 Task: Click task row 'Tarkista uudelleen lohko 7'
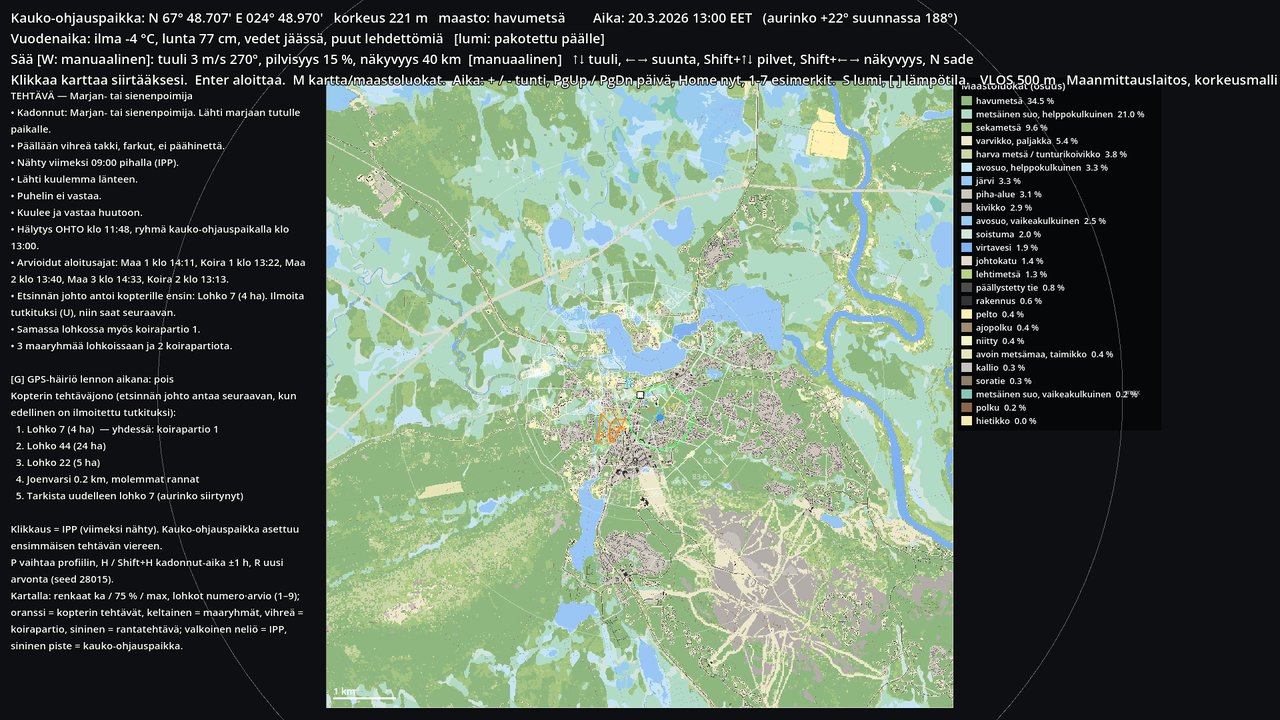130,496
